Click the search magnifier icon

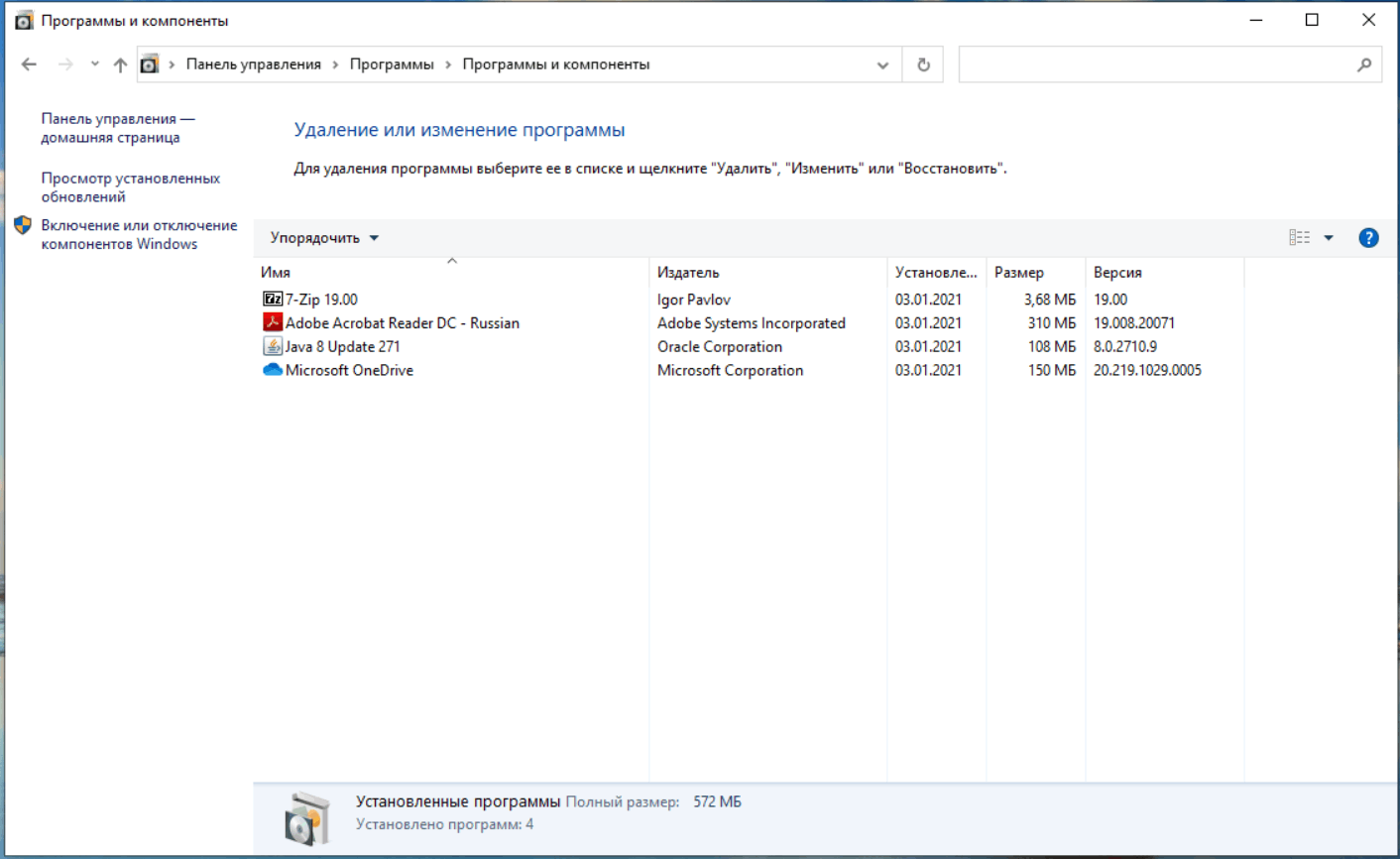(x=1364, y=64)
